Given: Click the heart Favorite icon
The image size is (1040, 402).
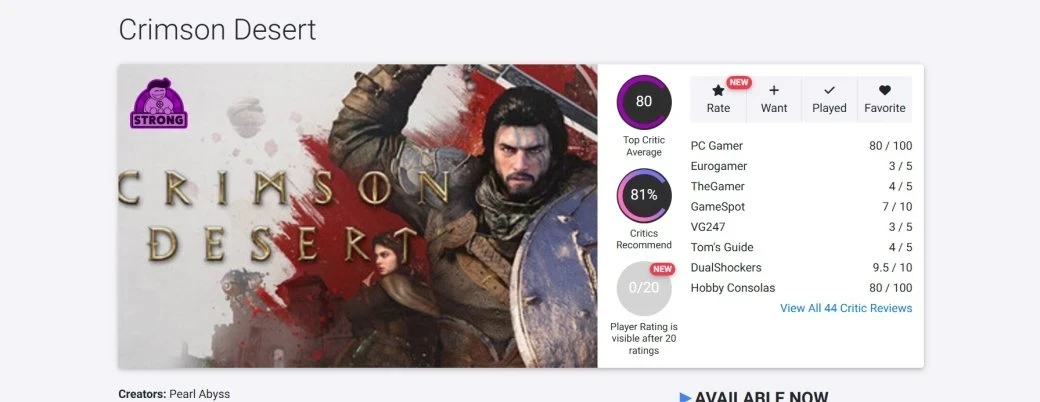Looking at the screenshot, I should (884, 91).
